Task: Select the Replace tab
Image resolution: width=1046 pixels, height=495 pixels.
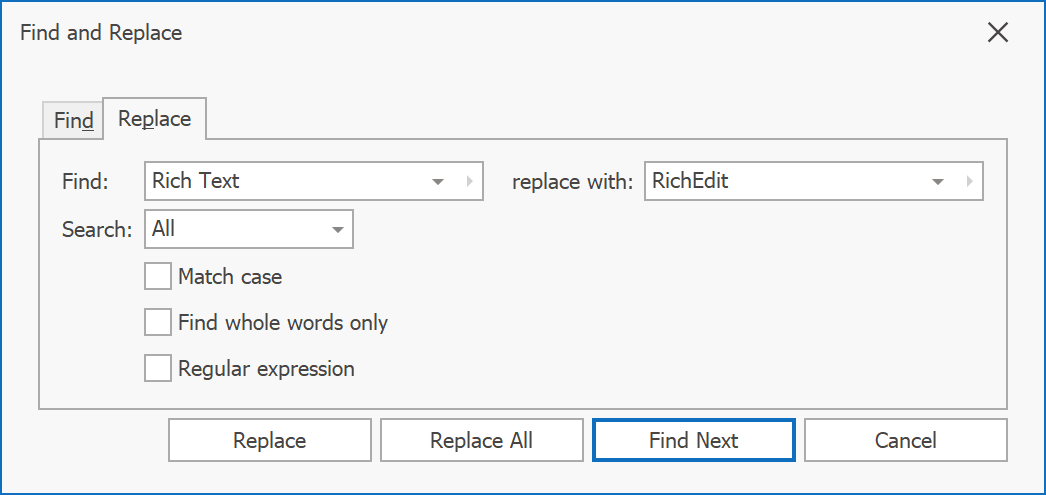Action: click(154, 119)
